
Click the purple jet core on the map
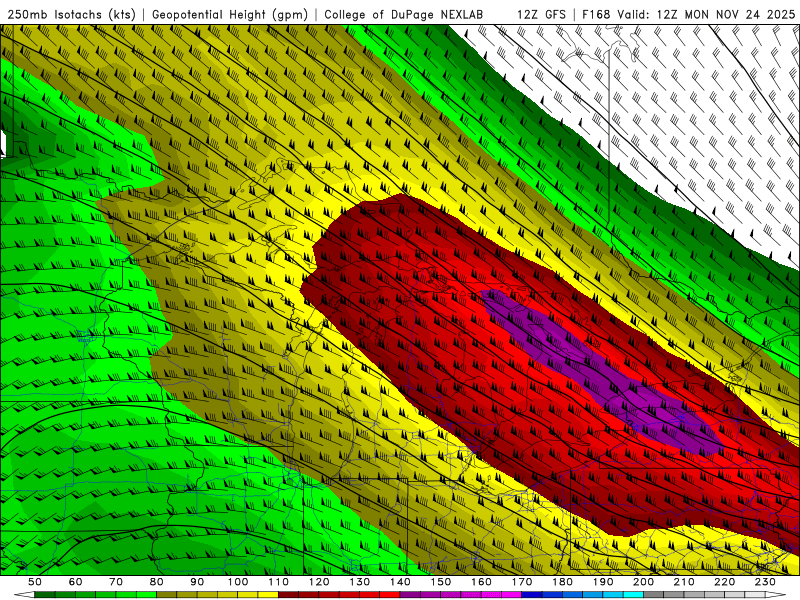(602, 372)
